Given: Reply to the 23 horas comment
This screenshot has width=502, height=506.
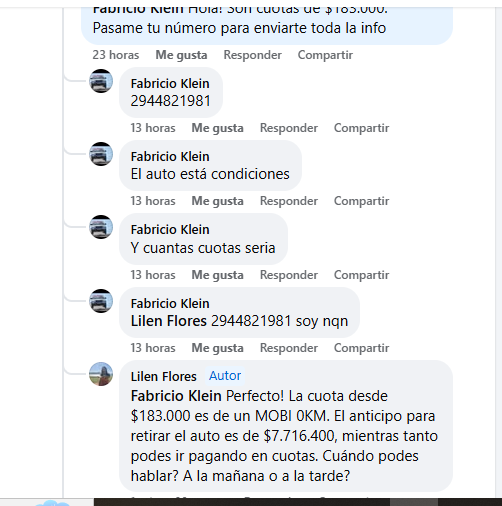Looking at the screenshot, I should coord(252,55).
